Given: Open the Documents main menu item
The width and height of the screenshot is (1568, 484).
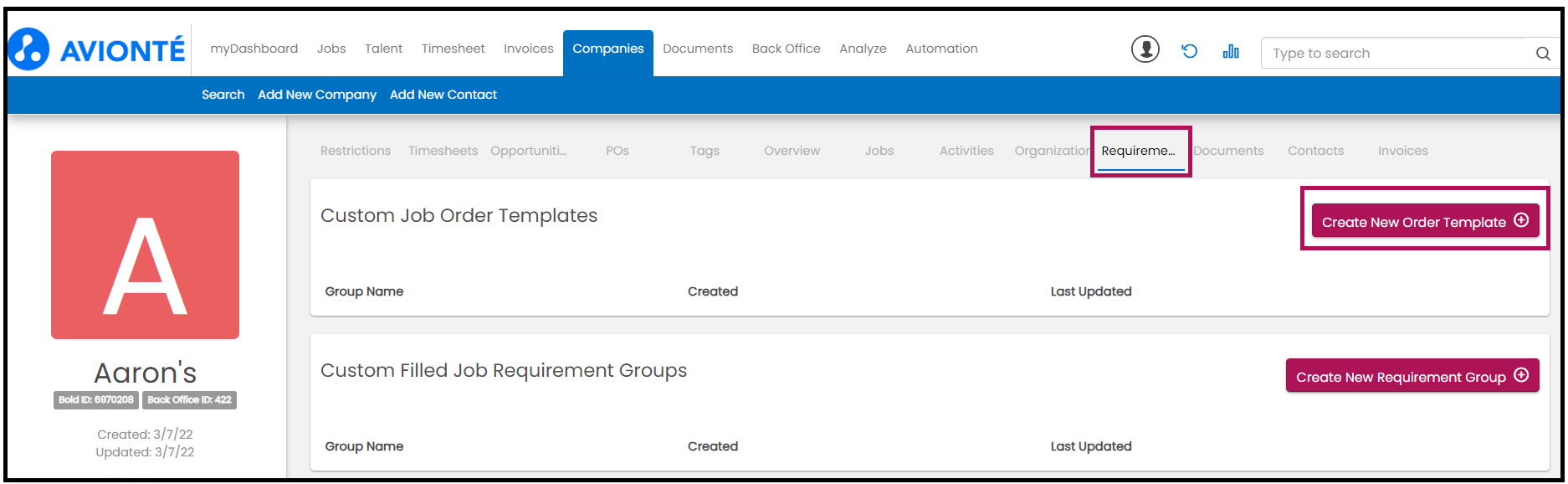Looking at the screenshot, I should [x=698, y=49].
